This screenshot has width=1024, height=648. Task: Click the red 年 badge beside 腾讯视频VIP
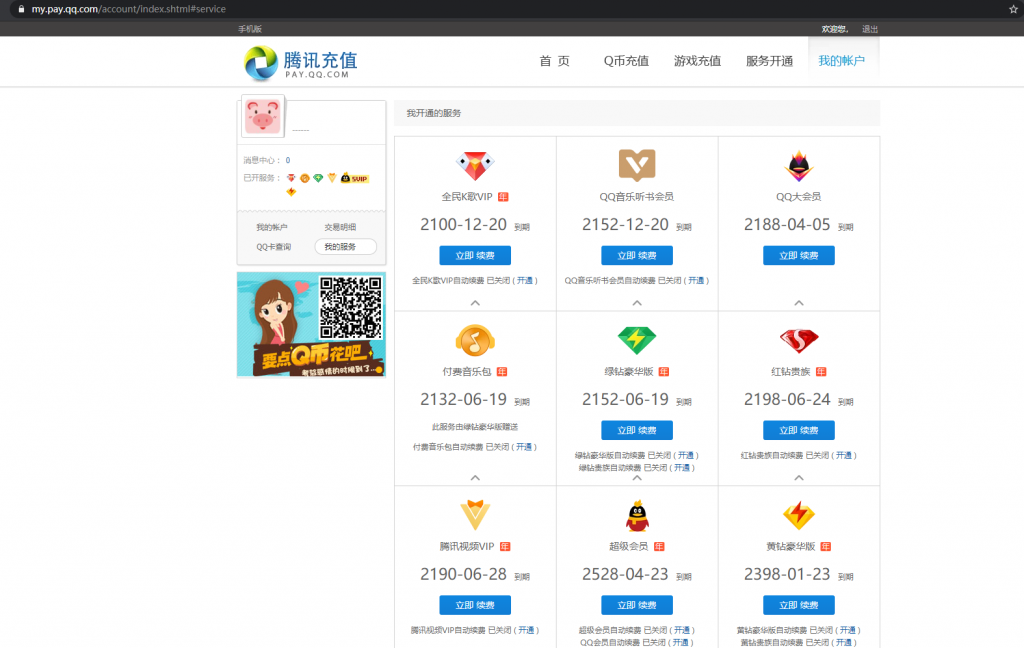(505, 547)
